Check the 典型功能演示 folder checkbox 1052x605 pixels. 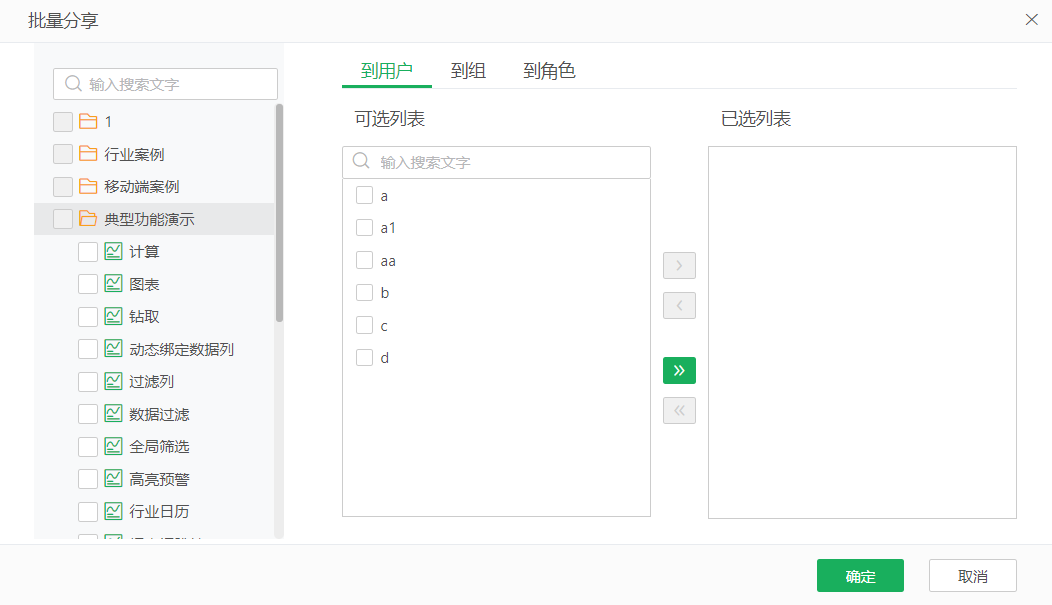pyautogui.click(x=63, y=219)
